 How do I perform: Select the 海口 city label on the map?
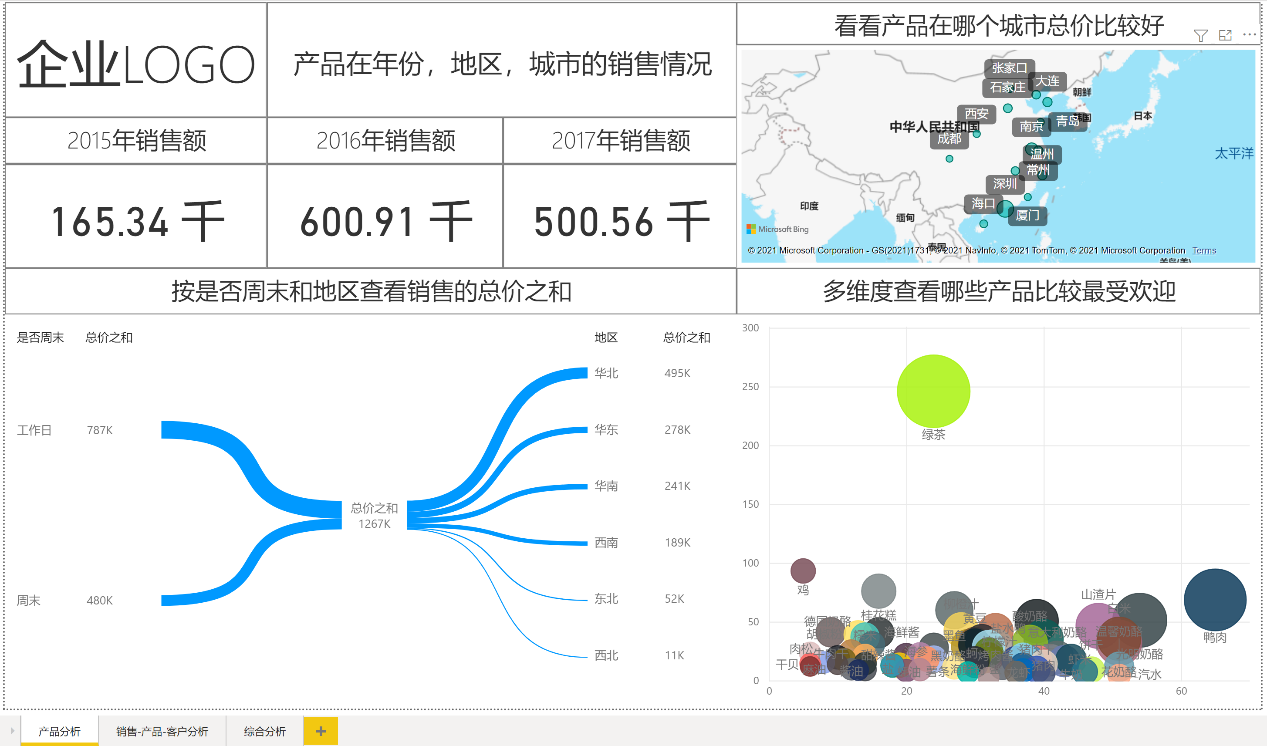(x=983, y=203)
